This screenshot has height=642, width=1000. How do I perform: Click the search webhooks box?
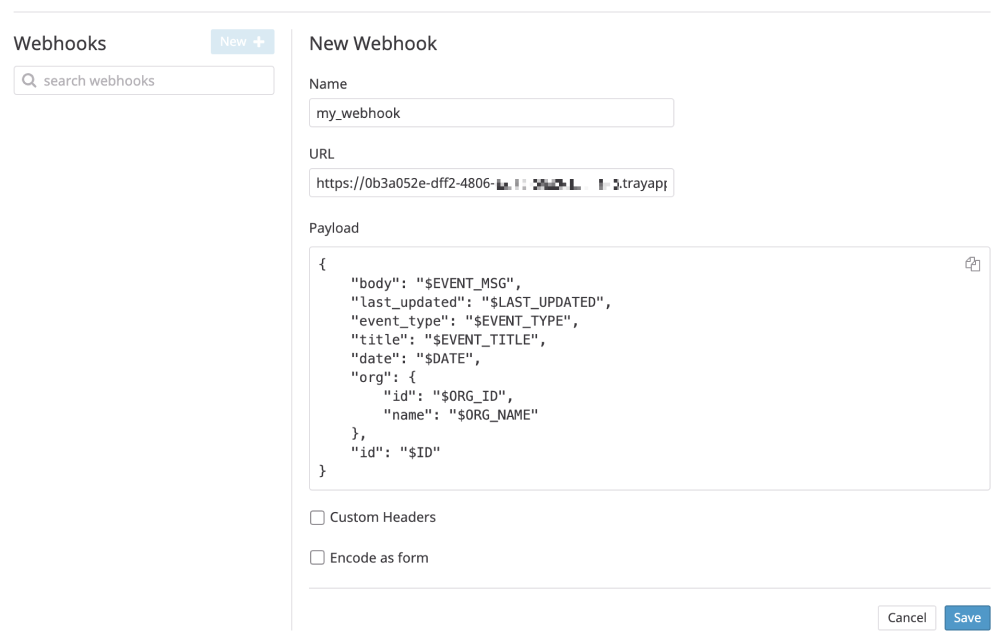(x=143, y=80)
